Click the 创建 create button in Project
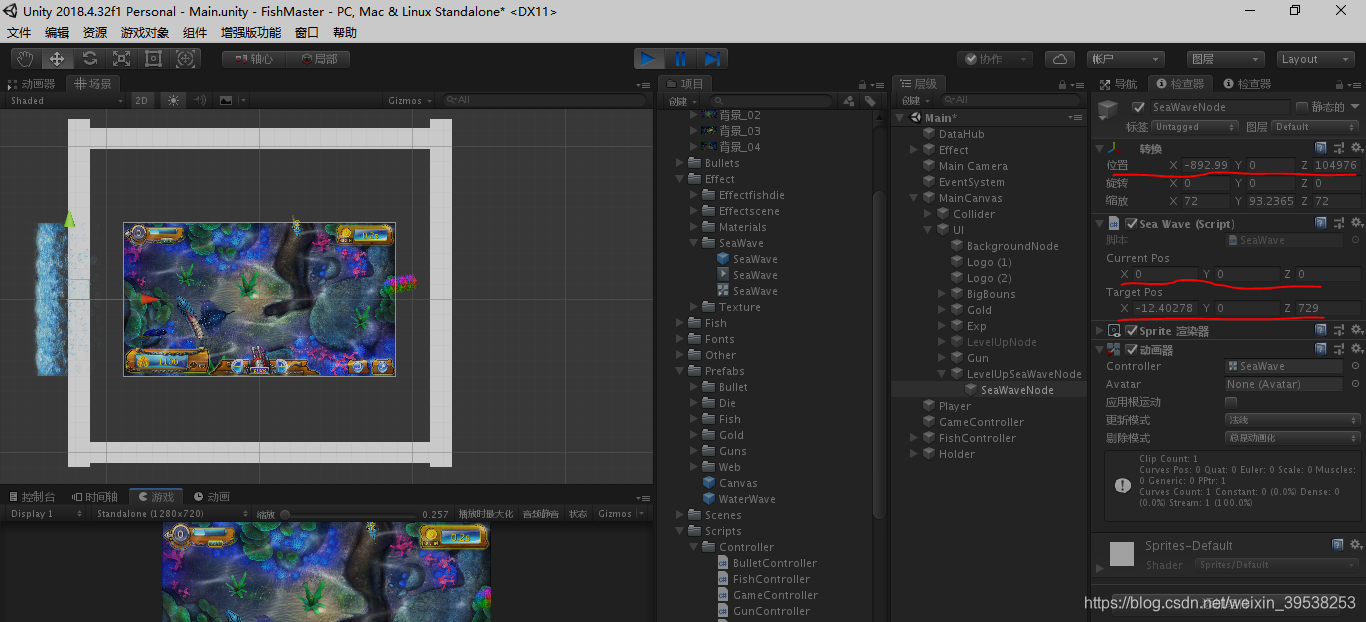 [682, 100]
